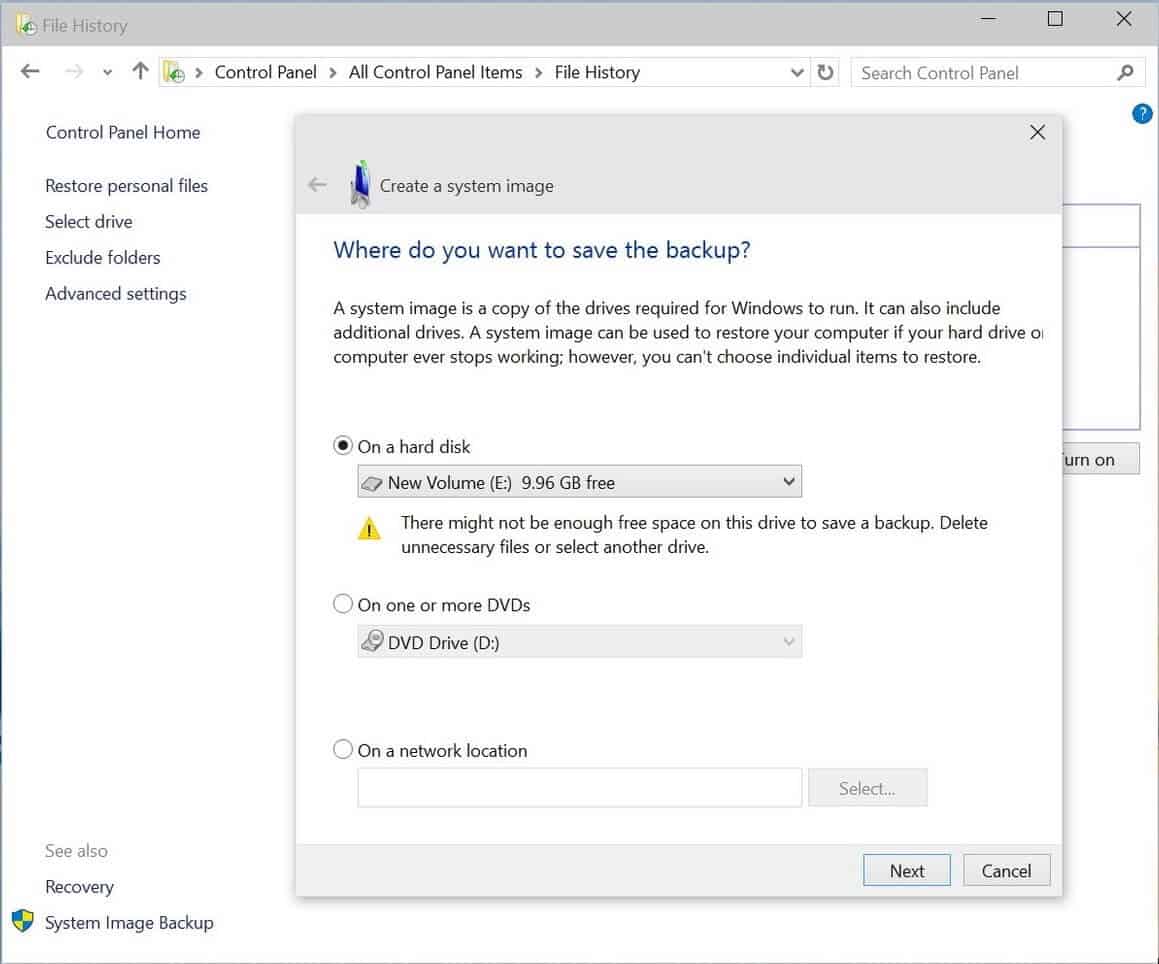Open the New Volume (E:) drive dropdown

(x=789, y=481)
